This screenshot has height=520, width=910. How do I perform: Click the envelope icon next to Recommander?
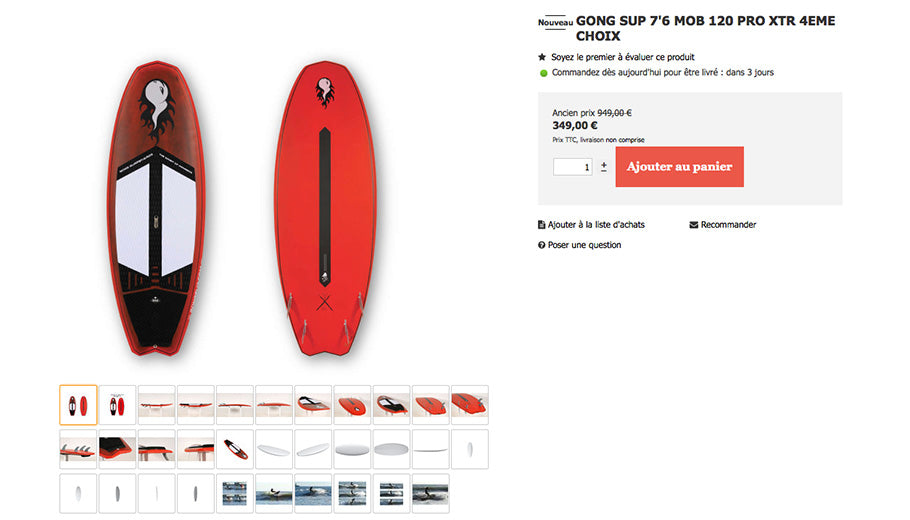tap(694, 225)
